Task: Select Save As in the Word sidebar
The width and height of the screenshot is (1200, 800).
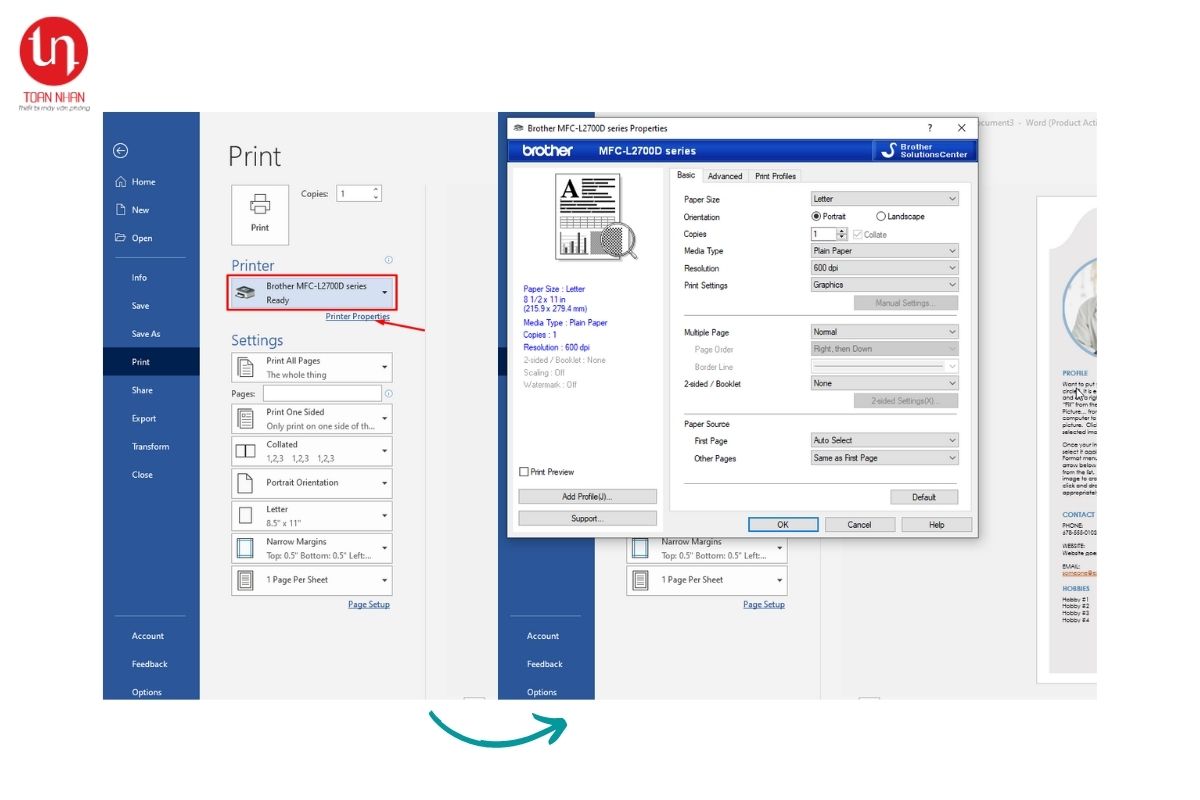Action: [146, 334]
